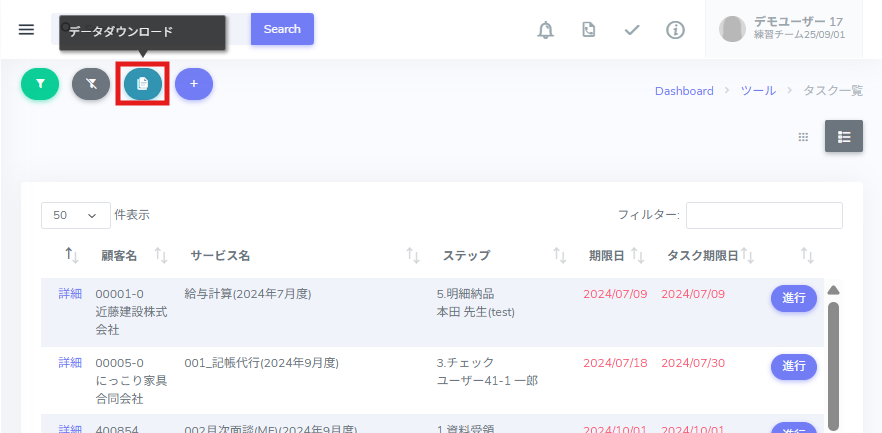Click the Search button

click(x=282, y=29)
